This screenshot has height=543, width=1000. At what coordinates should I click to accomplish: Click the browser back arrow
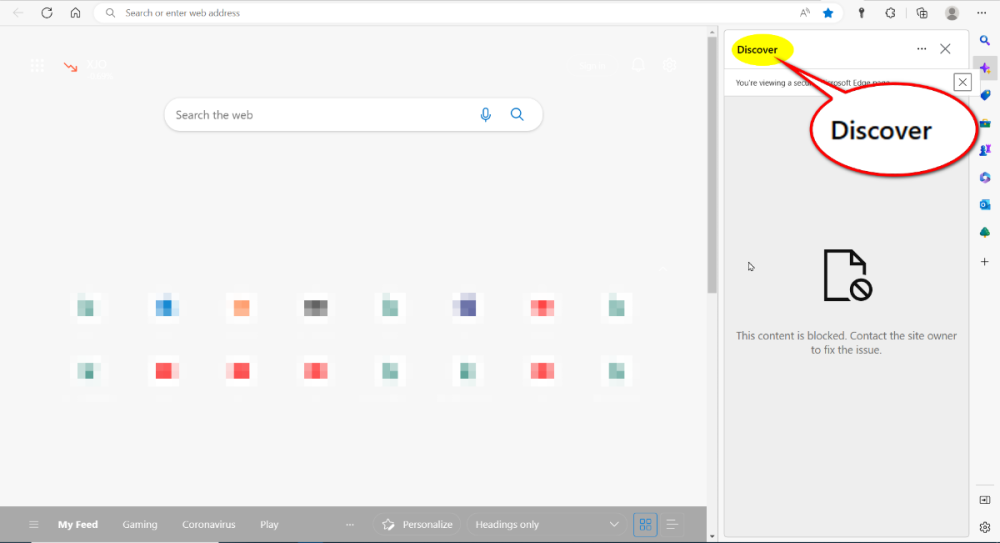click(x=18, y=13)
